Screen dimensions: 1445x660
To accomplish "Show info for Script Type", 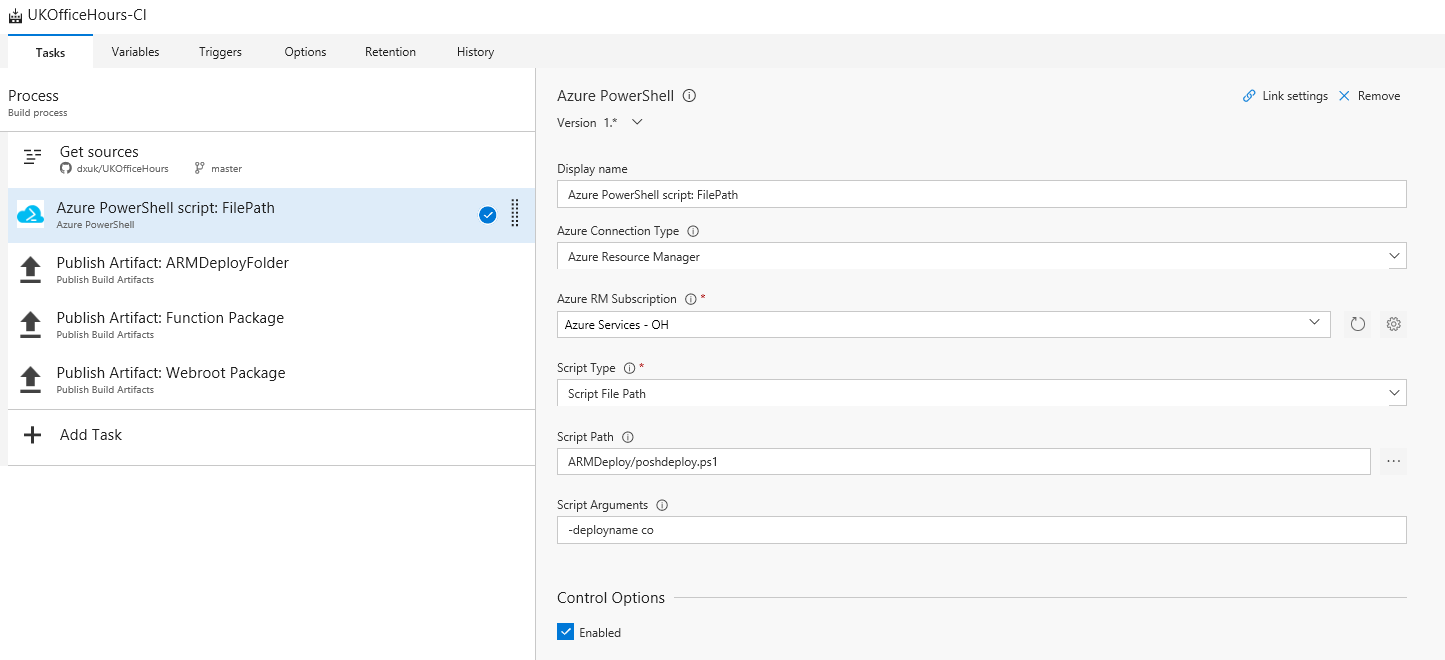I will pyautogui.click(x=629, y=368).
